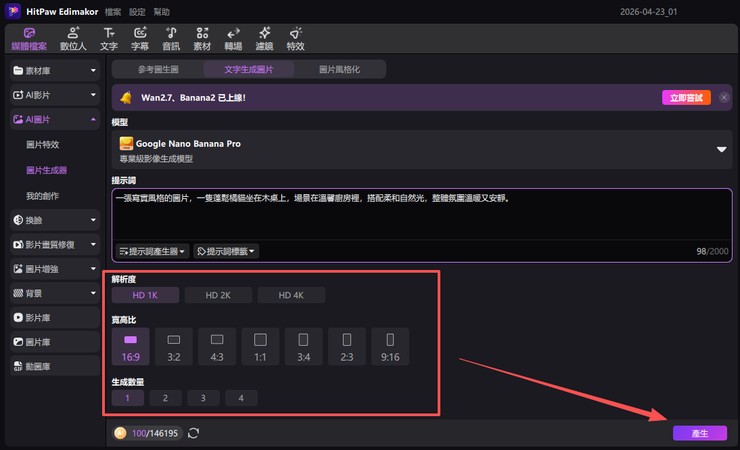Click the coin icon beside 100/146195

pos(120,433)
